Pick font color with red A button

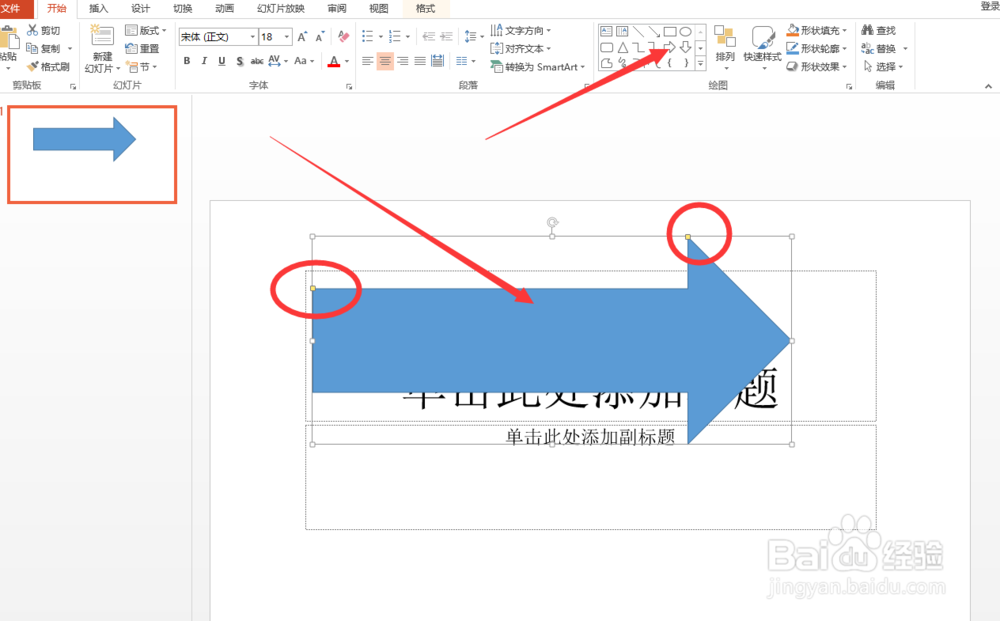(334, 61)
